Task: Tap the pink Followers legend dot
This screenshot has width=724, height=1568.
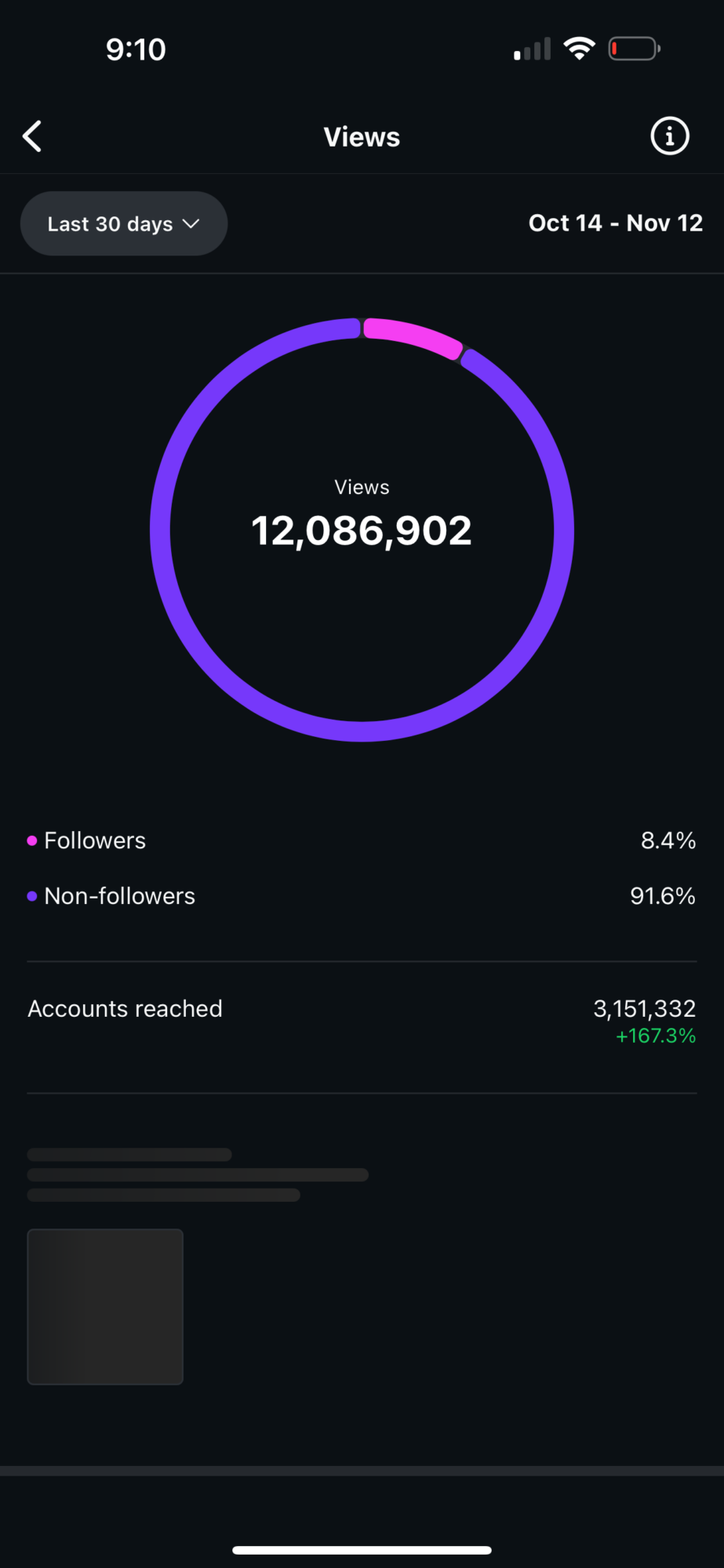Action: (32, 840)
